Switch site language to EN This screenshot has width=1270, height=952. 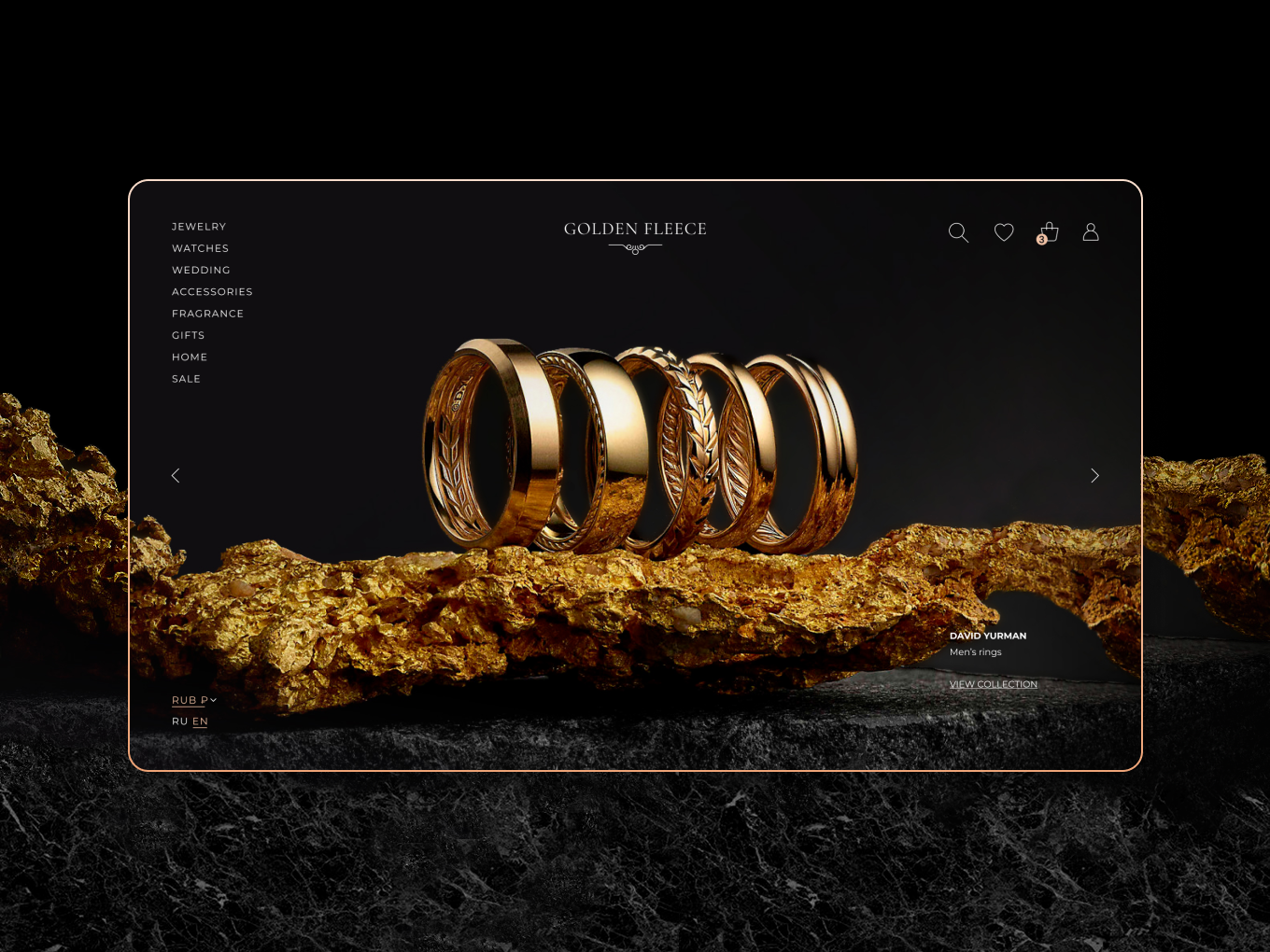pyautogui.click(x=200, y=721)
